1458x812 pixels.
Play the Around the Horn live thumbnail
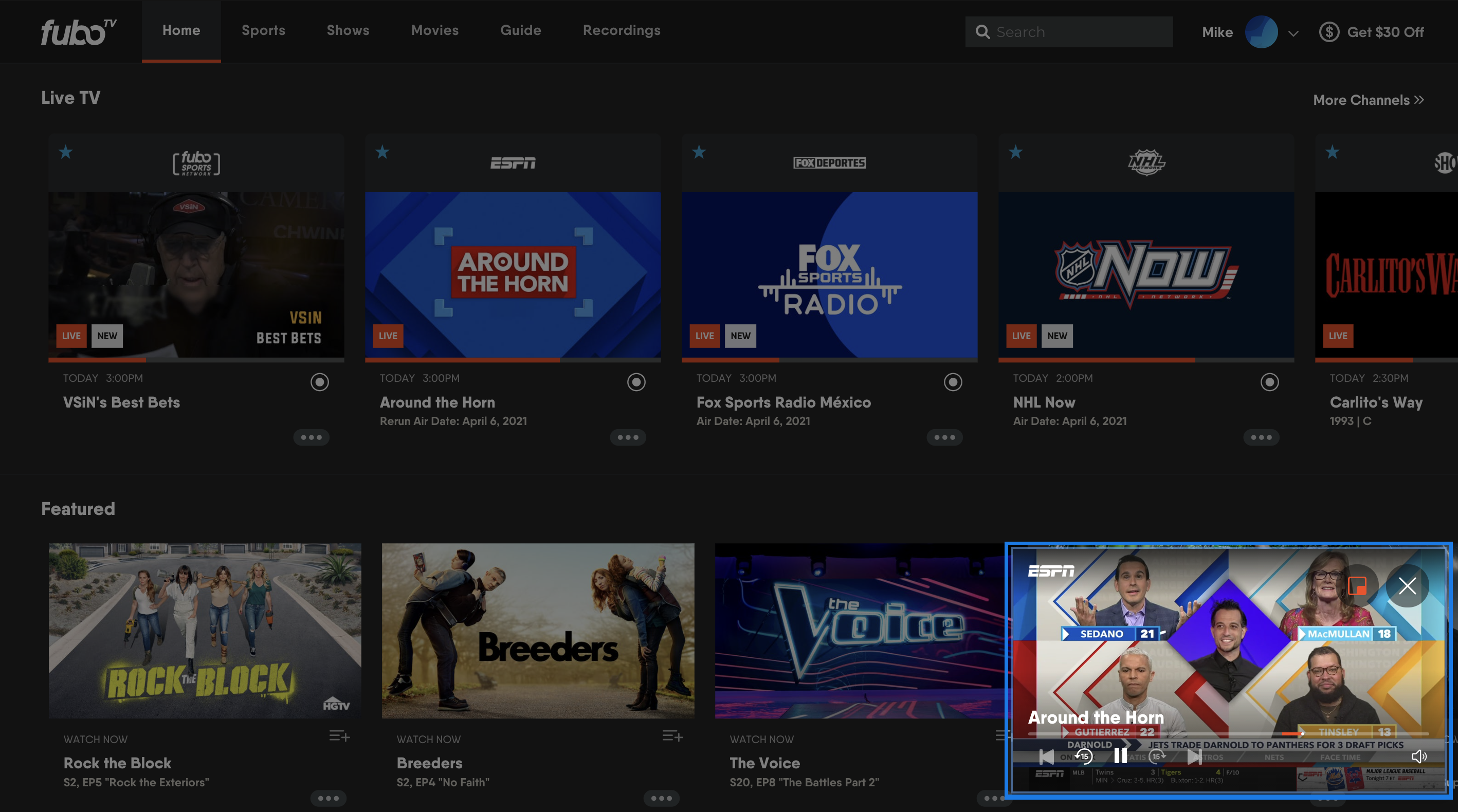click(x=513, y=274)
